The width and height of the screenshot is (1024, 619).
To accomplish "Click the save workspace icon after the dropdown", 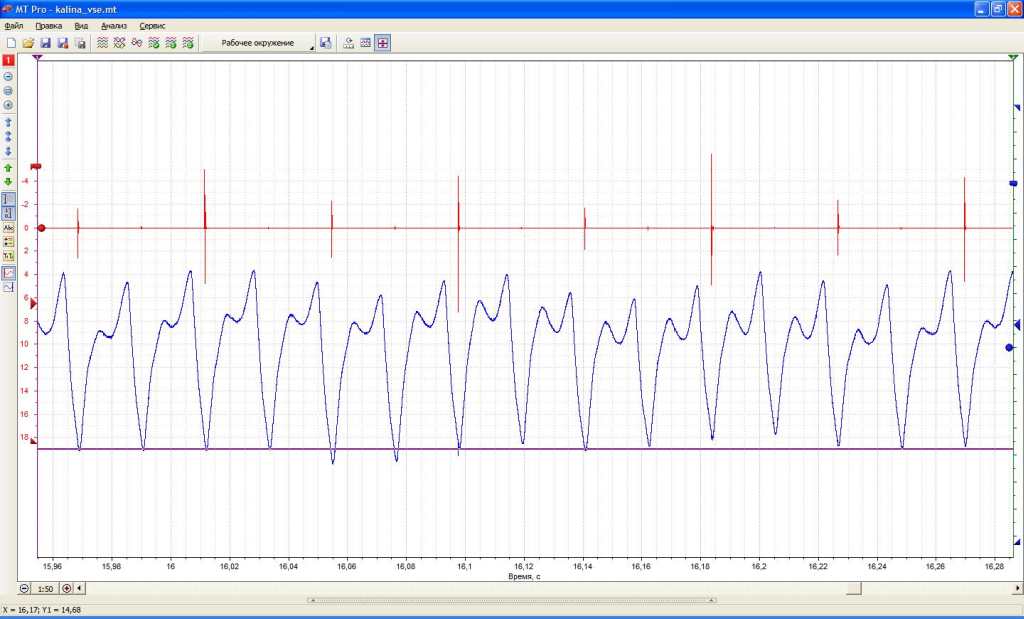I will tap(326, 43).
